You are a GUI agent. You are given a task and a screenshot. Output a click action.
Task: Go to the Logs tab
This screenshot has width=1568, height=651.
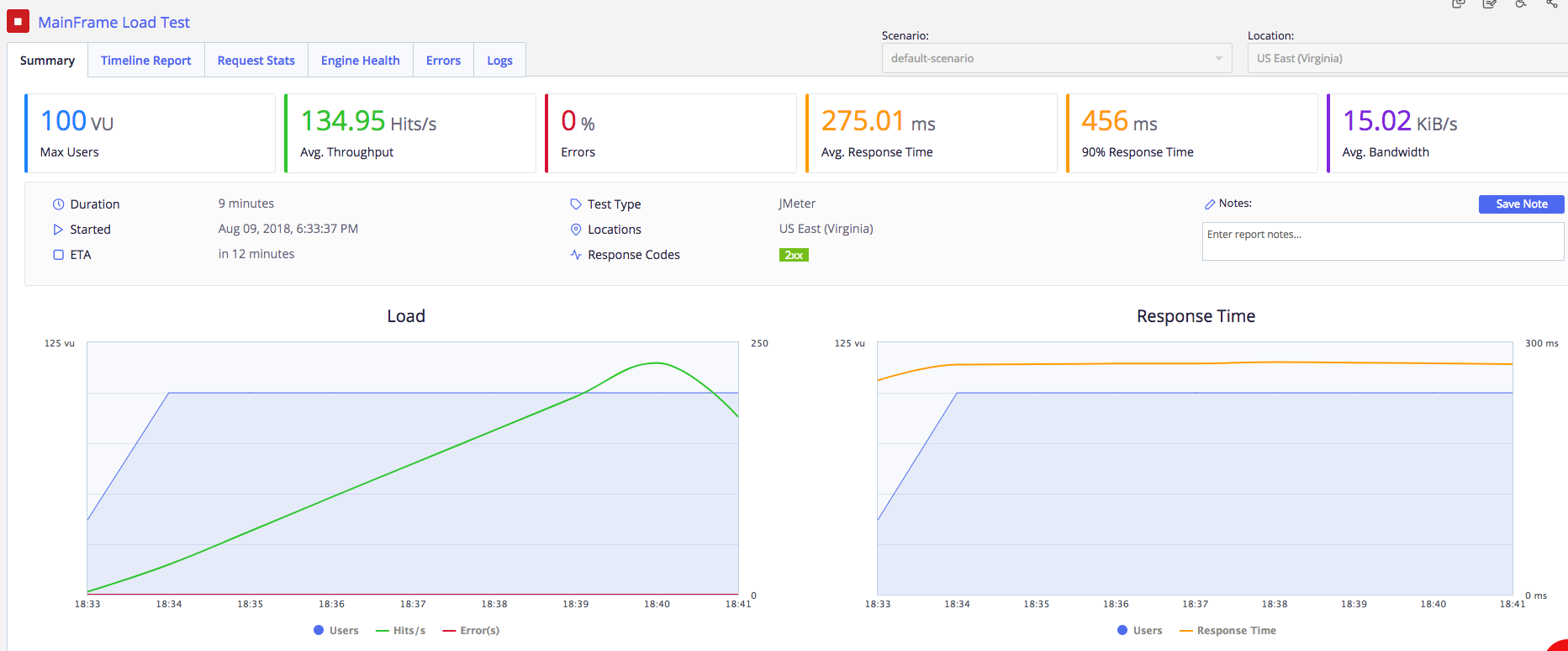499,61
